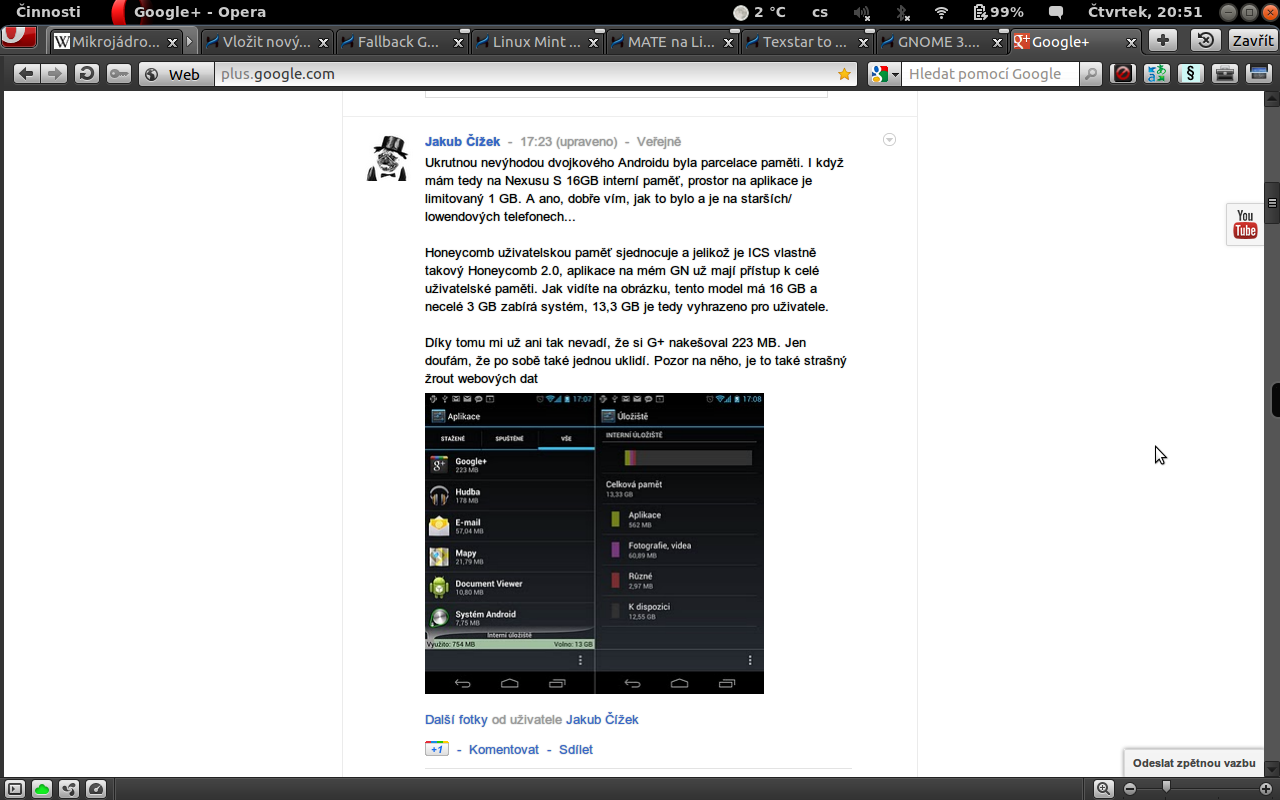The width and height of the screenshot is (1280, 800).
Task: Click the Komentovat link
Action: (504, 750)
